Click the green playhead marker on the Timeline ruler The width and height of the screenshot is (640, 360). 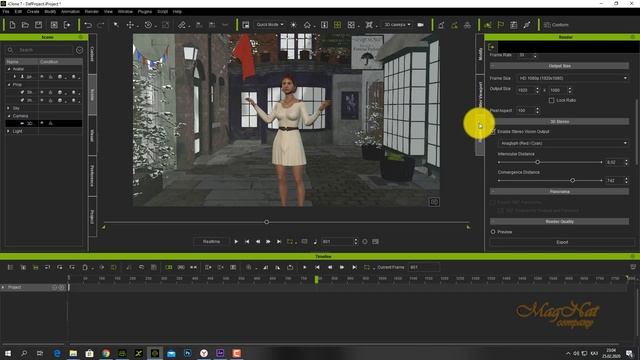pos(316,279)
